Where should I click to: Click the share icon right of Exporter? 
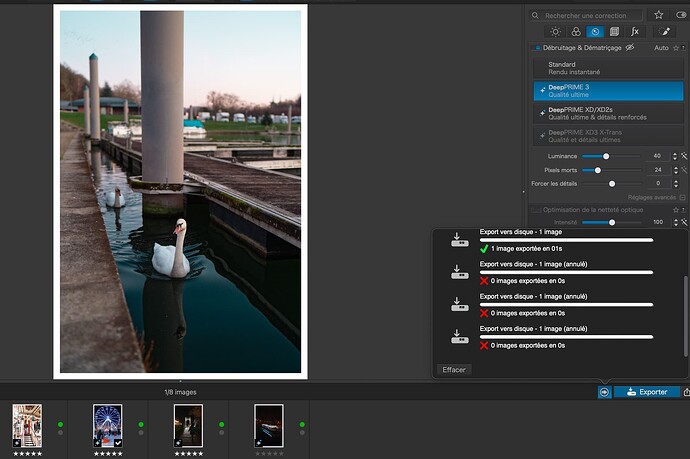click(685, 392)
